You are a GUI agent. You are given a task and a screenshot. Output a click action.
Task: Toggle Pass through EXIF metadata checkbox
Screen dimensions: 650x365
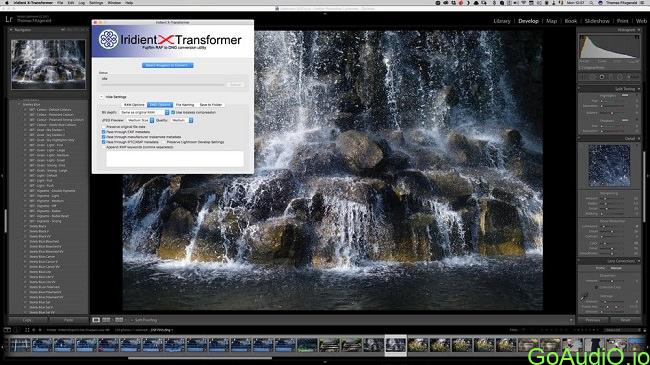point(104,132)
